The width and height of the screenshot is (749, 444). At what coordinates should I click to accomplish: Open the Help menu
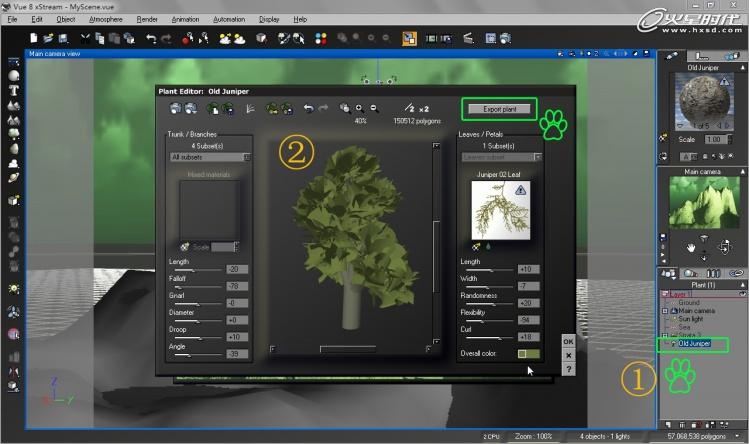point(300,19)
